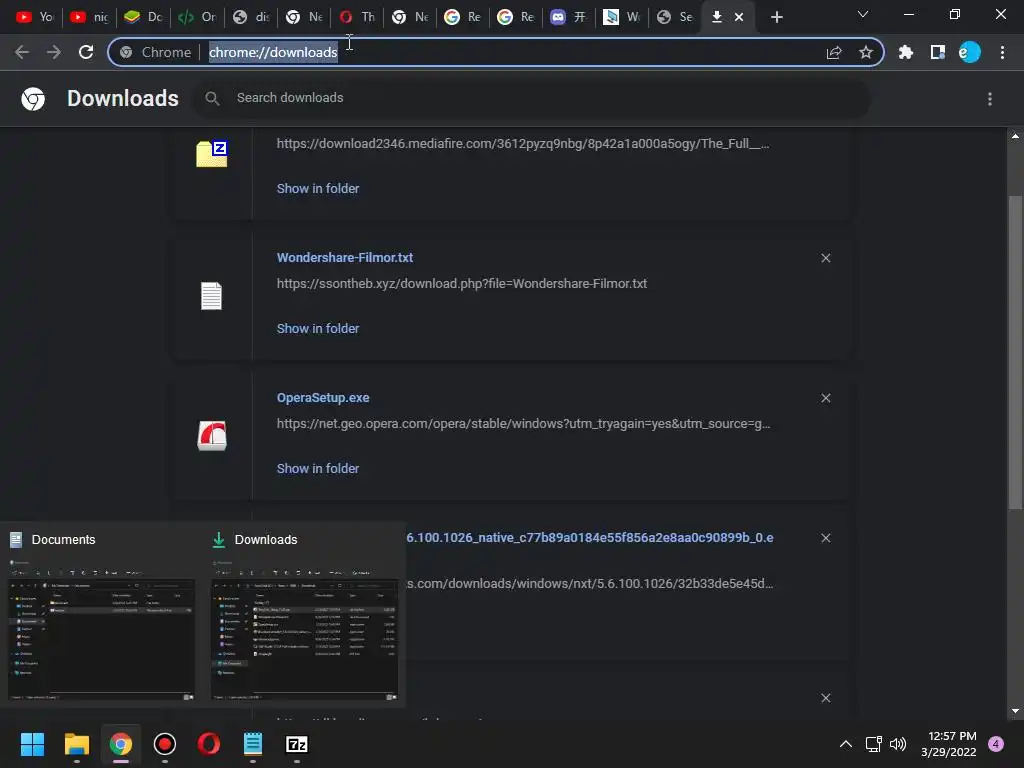1024x768 pixels.
Task: Switch to Chrome in the taskbar
Action: 121,744
